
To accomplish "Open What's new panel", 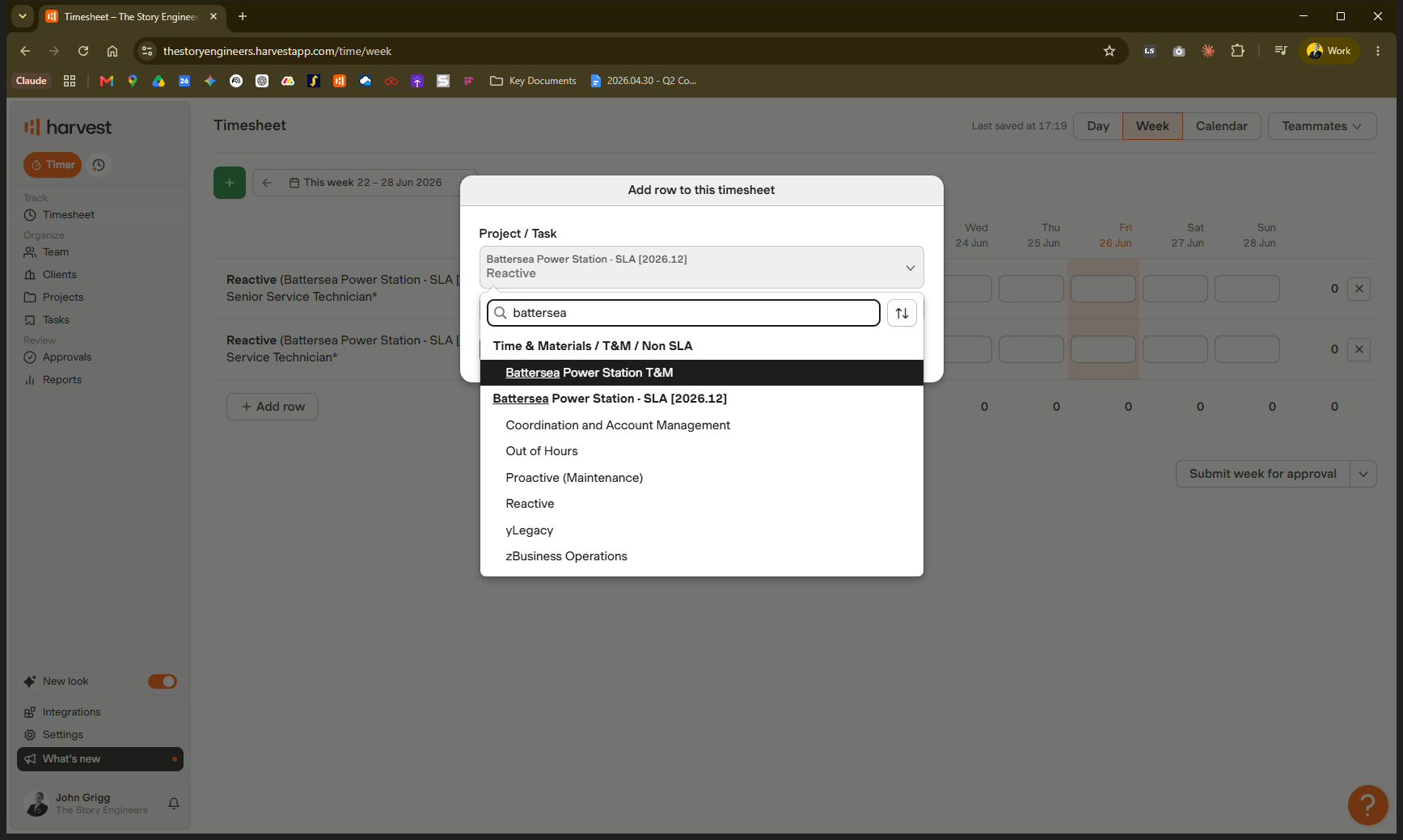I will [100, 759].
